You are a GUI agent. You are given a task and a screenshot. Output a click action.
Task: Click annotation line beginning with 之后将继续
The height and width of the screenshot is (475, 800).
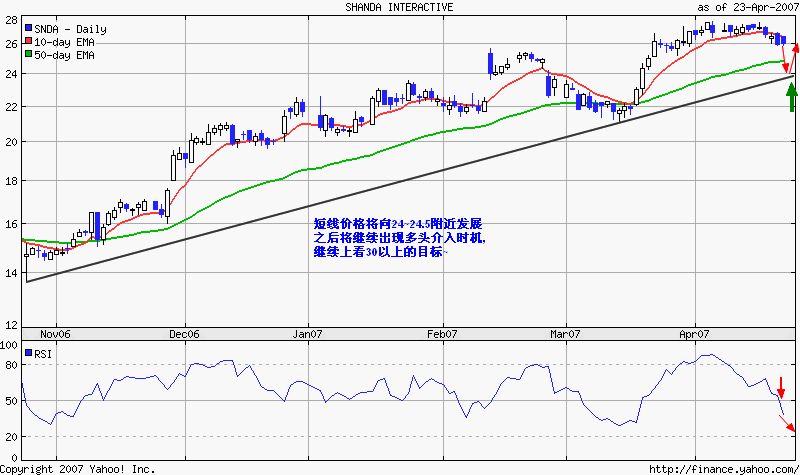point(399,238)
